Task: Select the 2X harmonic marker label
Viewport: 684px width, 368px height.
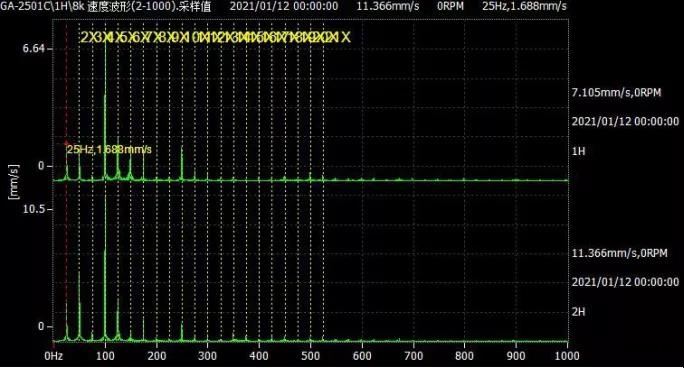Action: 84,37
